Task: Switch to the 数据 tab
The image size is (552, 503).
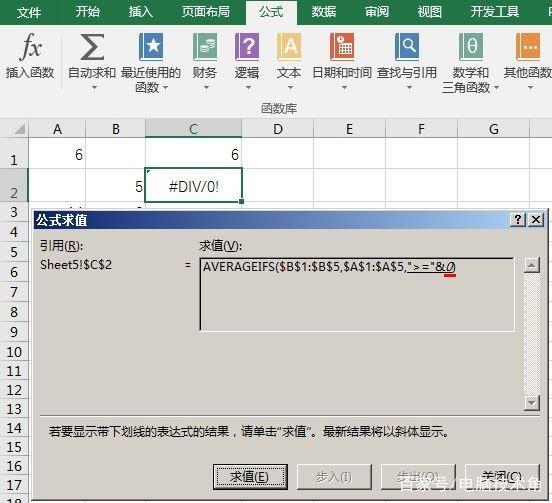Action: click(x=324, y=12)
